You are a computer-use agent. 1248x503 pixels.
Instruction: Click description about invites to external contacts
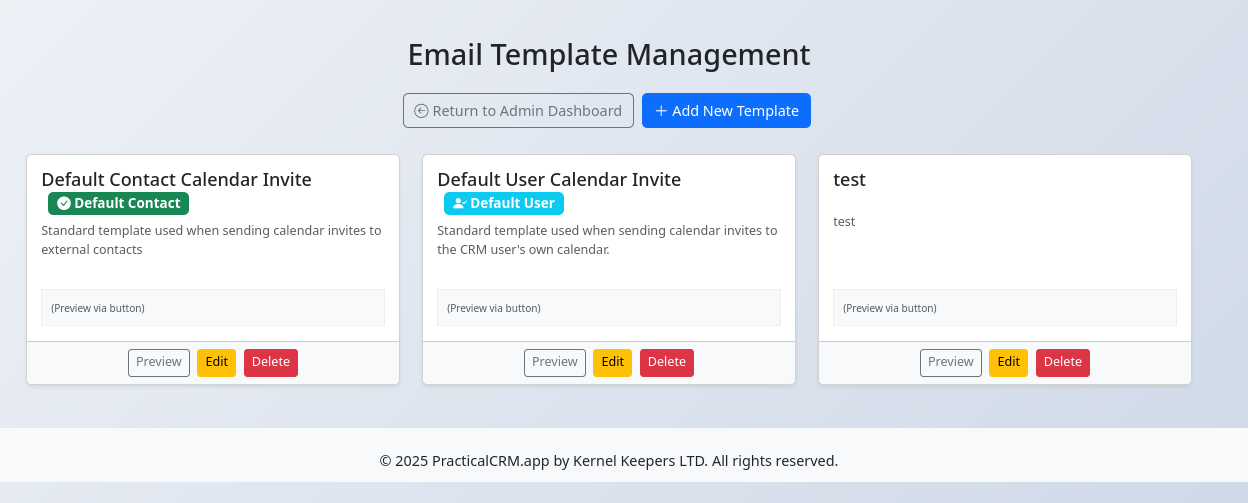coord(211,240)
